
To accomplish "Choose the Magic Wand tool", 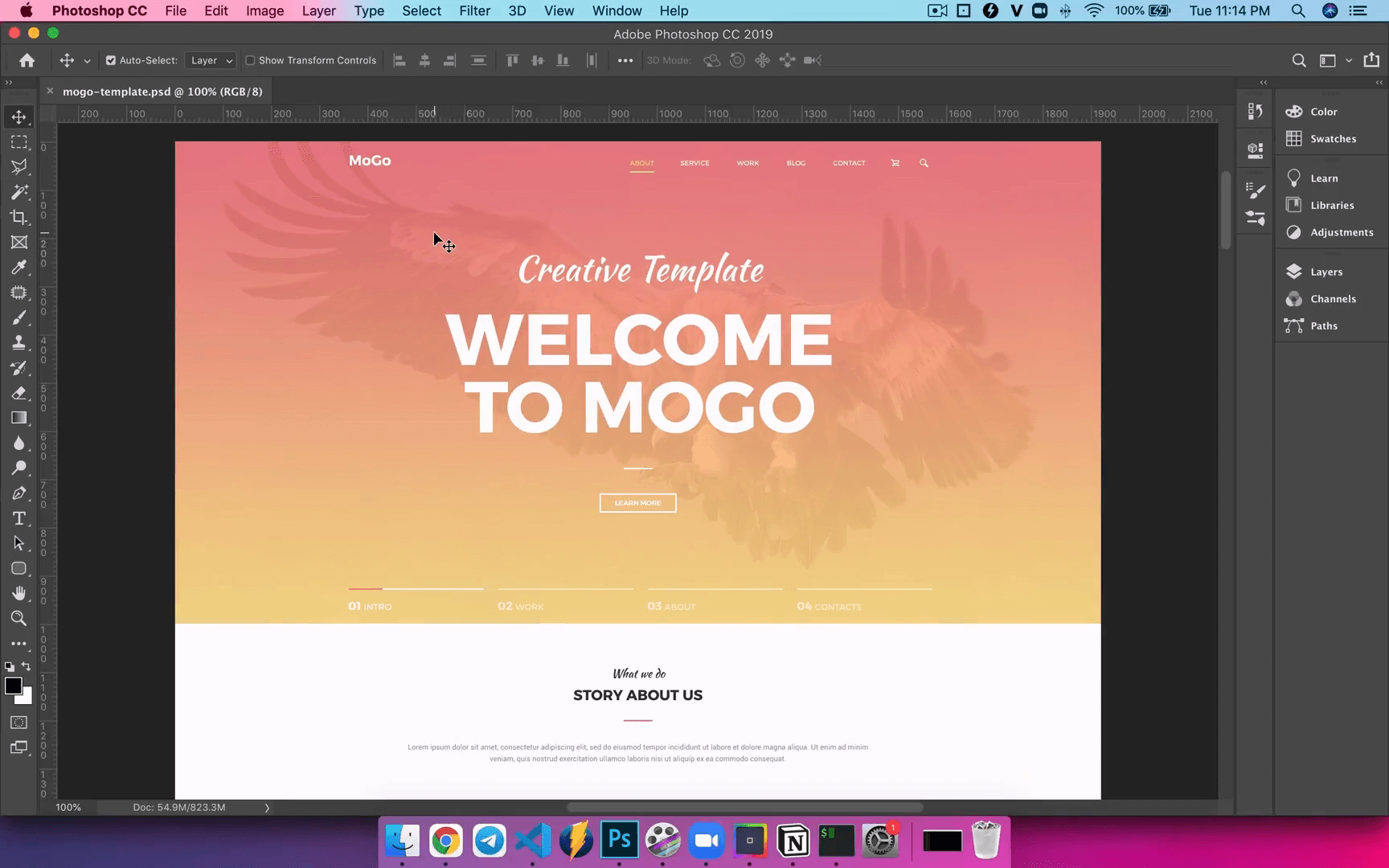I will point(18,192).
